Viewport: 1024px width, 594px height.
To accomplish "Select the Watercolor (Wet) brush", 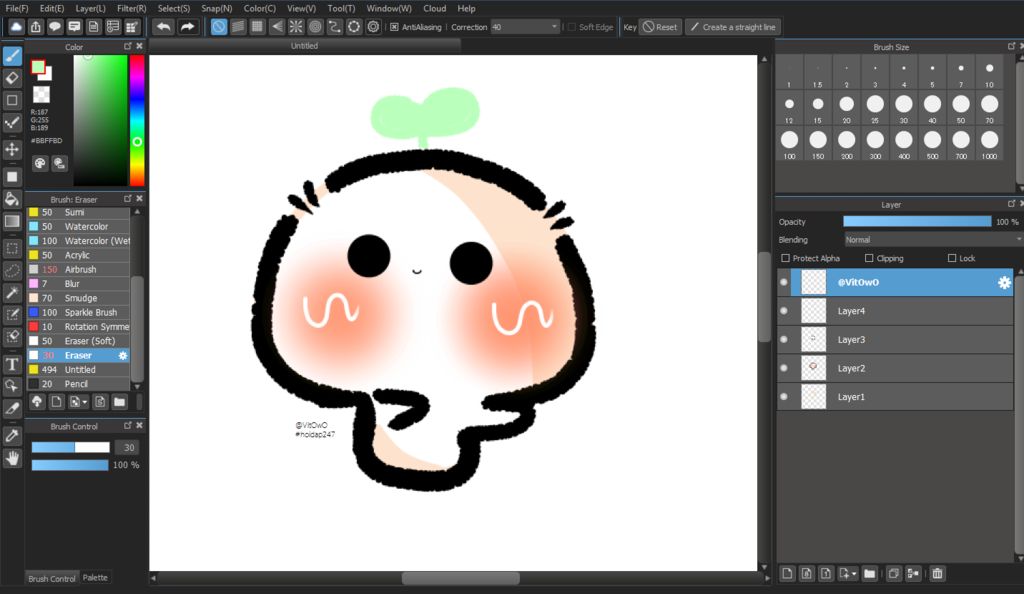I will click(x=78, y=241).
